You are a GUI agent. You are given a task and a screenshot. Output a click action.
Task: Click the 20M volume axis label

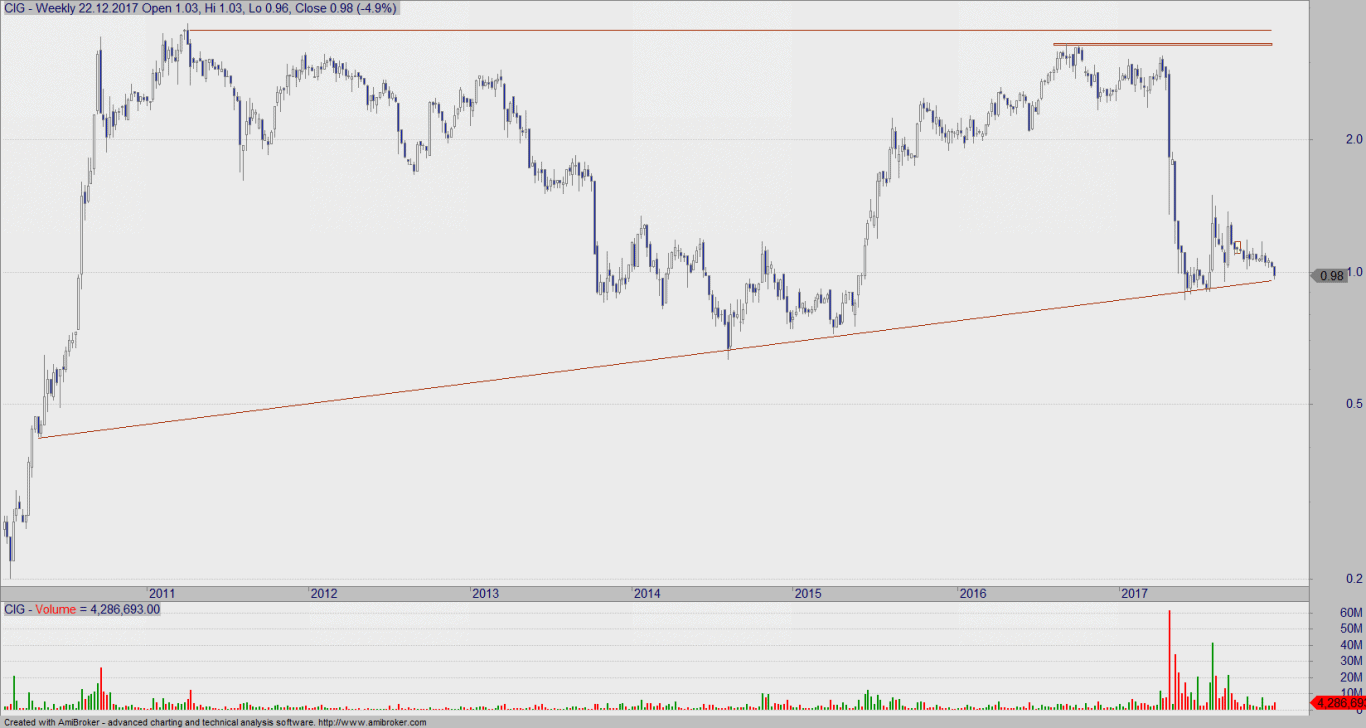[x=1352, y=677]
